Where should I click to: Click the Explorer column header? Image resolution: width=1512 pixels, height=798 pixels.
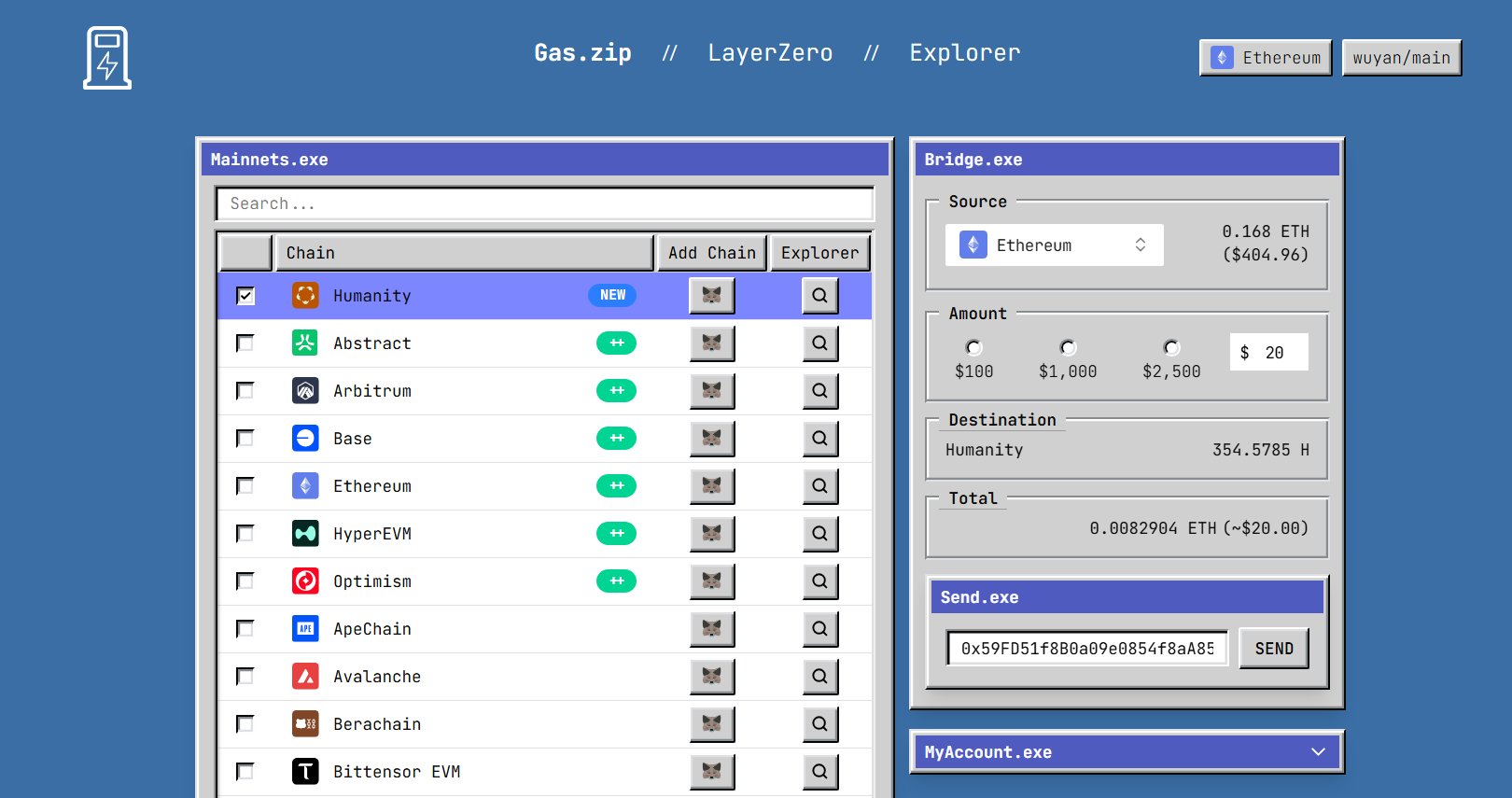[819, 253]
